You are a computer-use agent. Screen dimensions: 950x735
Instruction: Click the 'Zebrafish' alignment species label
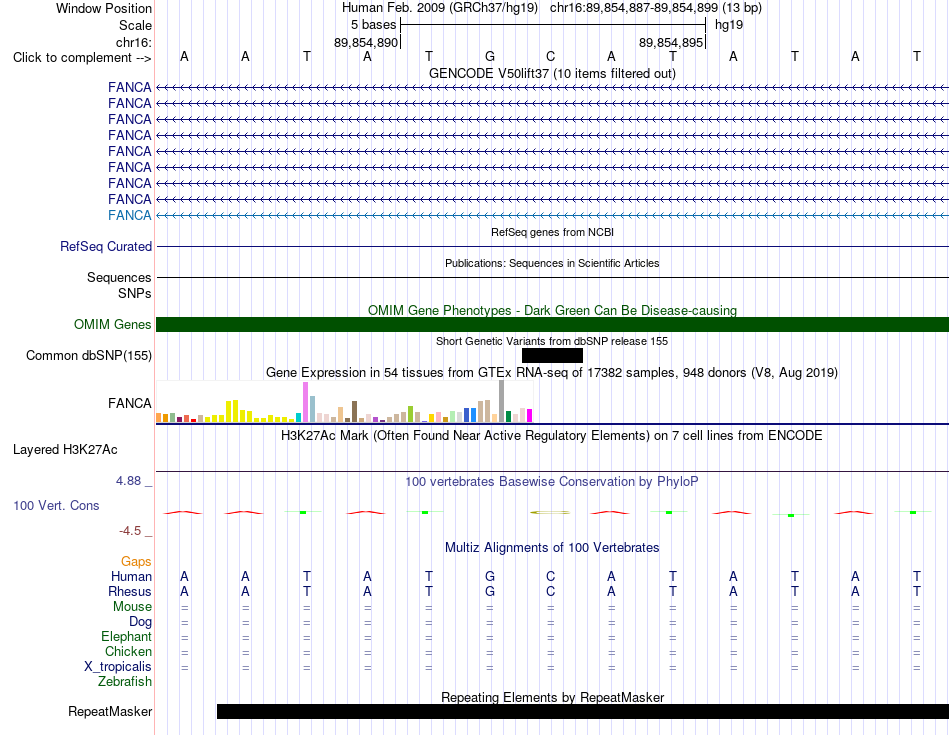pos(125,682)
